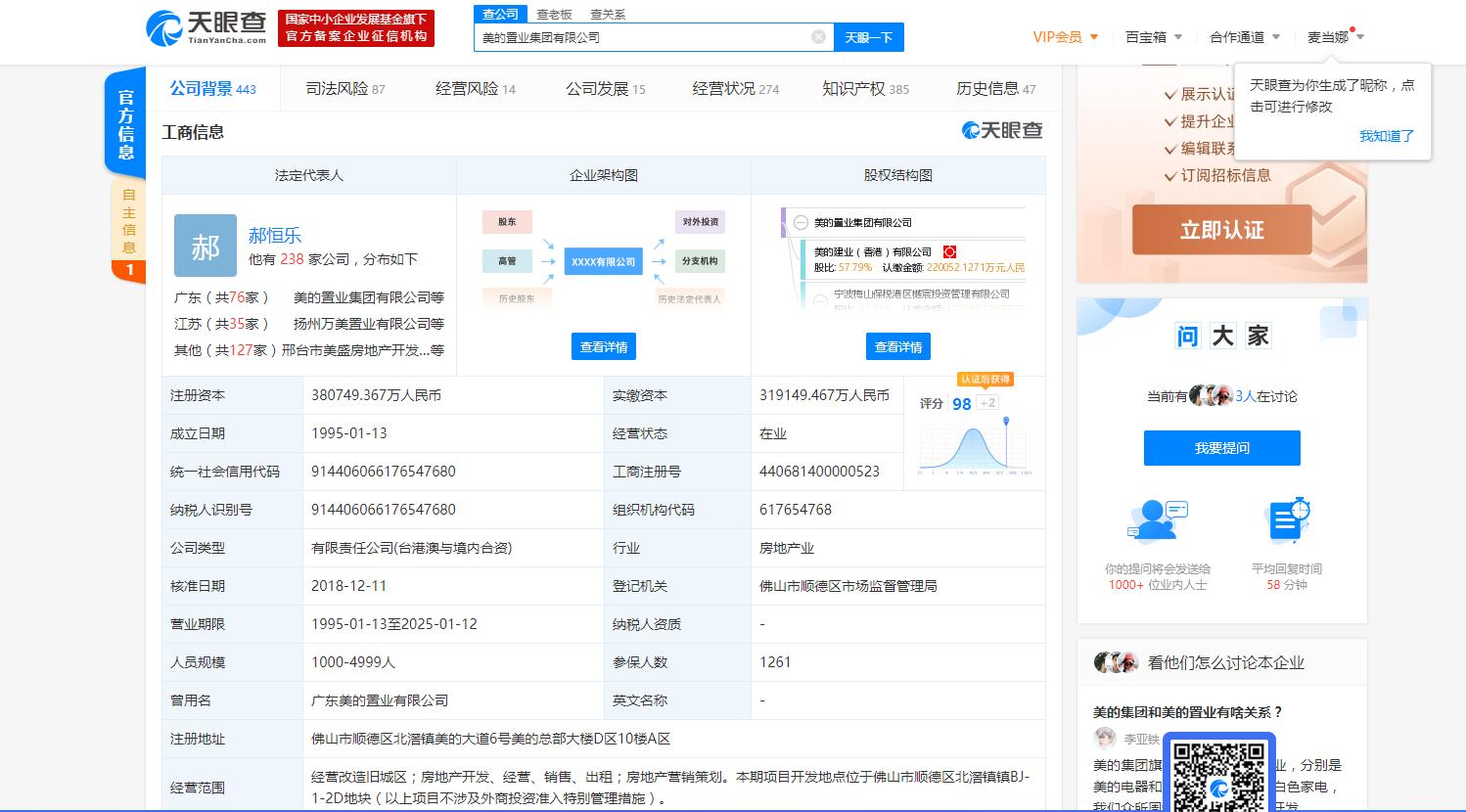This screenshot has width=1466, height=812.
Task: Select the 司法风险 tab
Action: coord(345,88)
